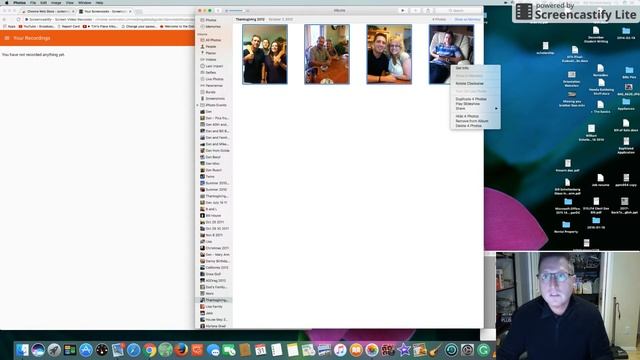This screenshot has height=360, width=640.
Task: Open iTunes music note icon in the Dock
Action: pyautogui.click(x=340, y=350)
